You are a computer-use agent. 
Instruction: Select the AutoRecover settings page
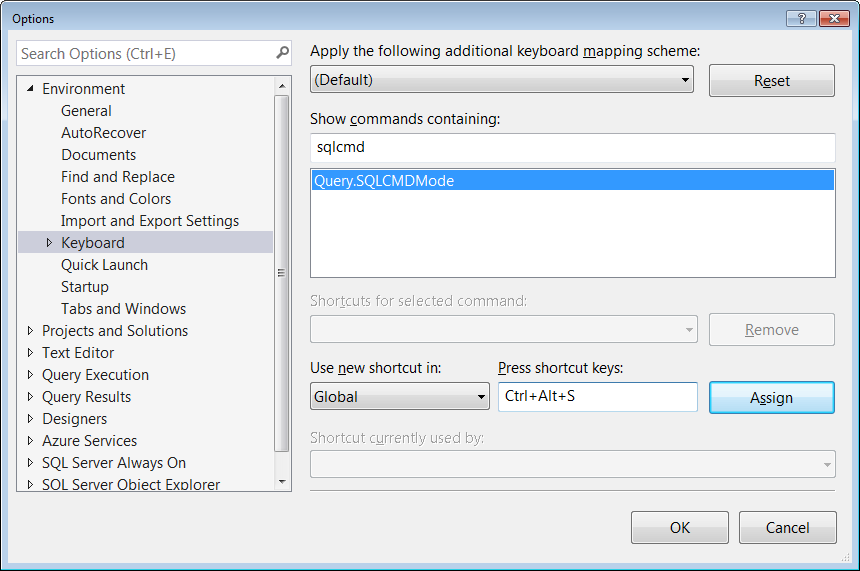[x=103, y=133]
